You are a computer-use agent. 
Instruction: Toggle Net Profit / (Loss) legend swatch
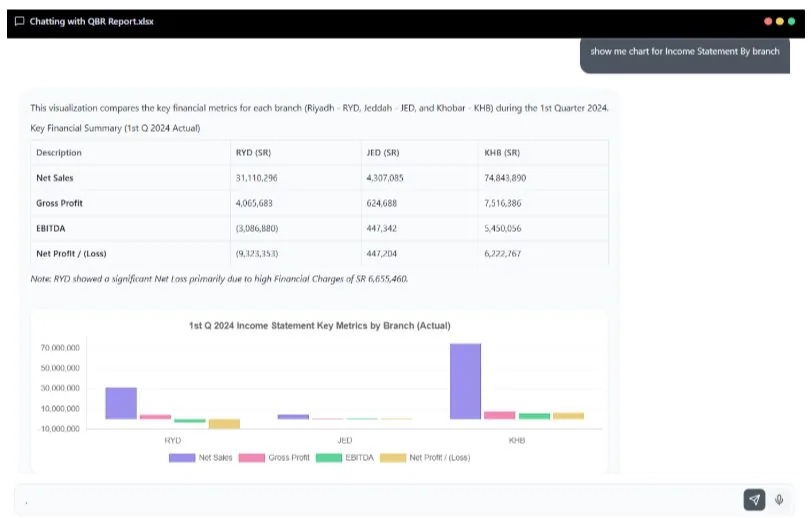point(393,458)
